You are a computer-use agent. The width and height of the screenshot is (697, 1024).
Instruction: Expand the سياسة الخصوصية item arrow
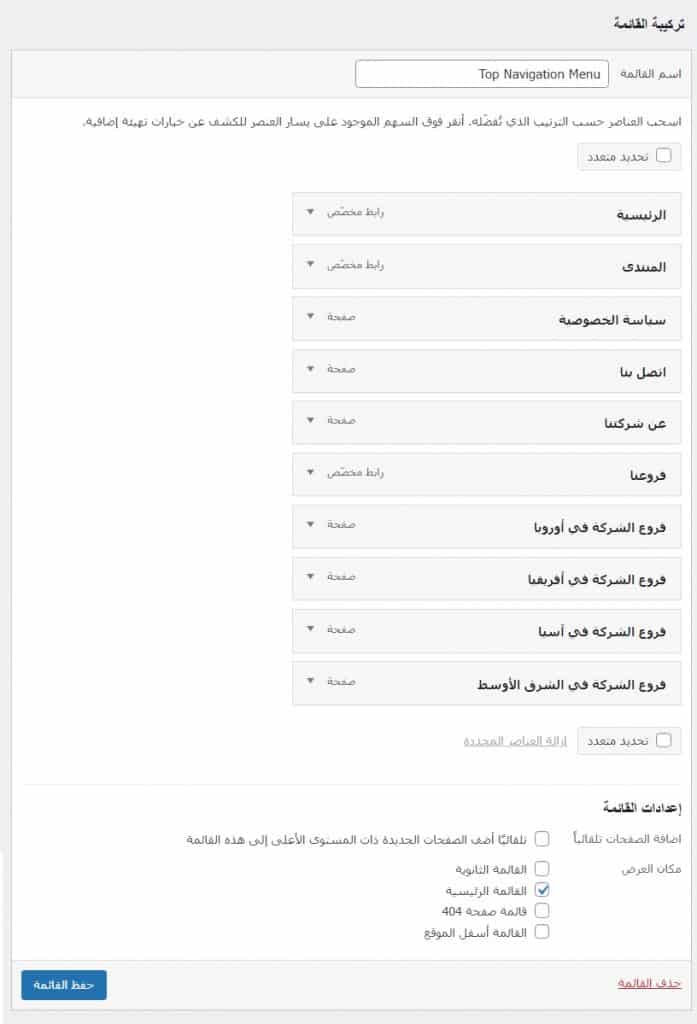pos(310,317)
